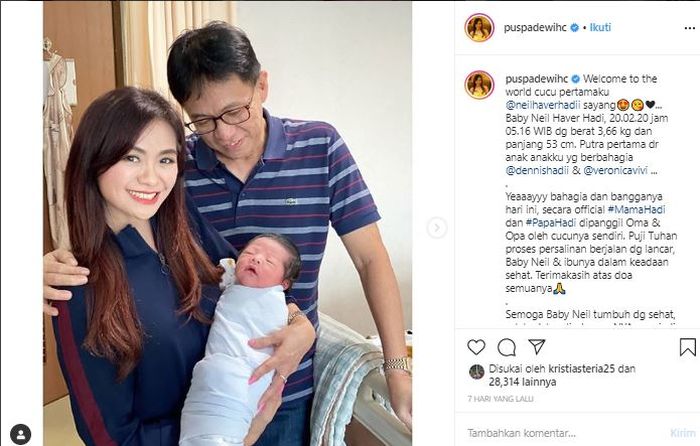Show tagged people icon on photo

pos(21,434)
